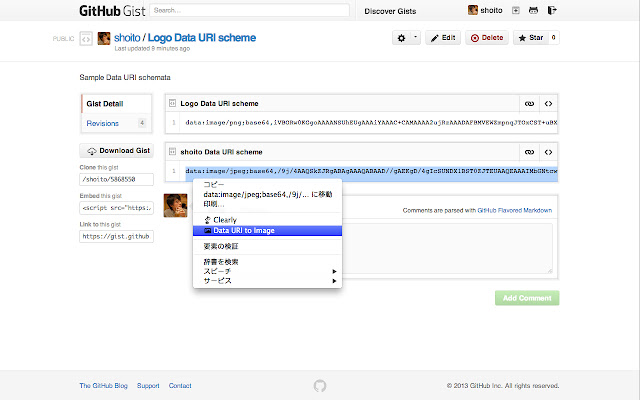Screen dimensions: 640x400
Task: Click the Edit gist button
Action: point(443,38)
